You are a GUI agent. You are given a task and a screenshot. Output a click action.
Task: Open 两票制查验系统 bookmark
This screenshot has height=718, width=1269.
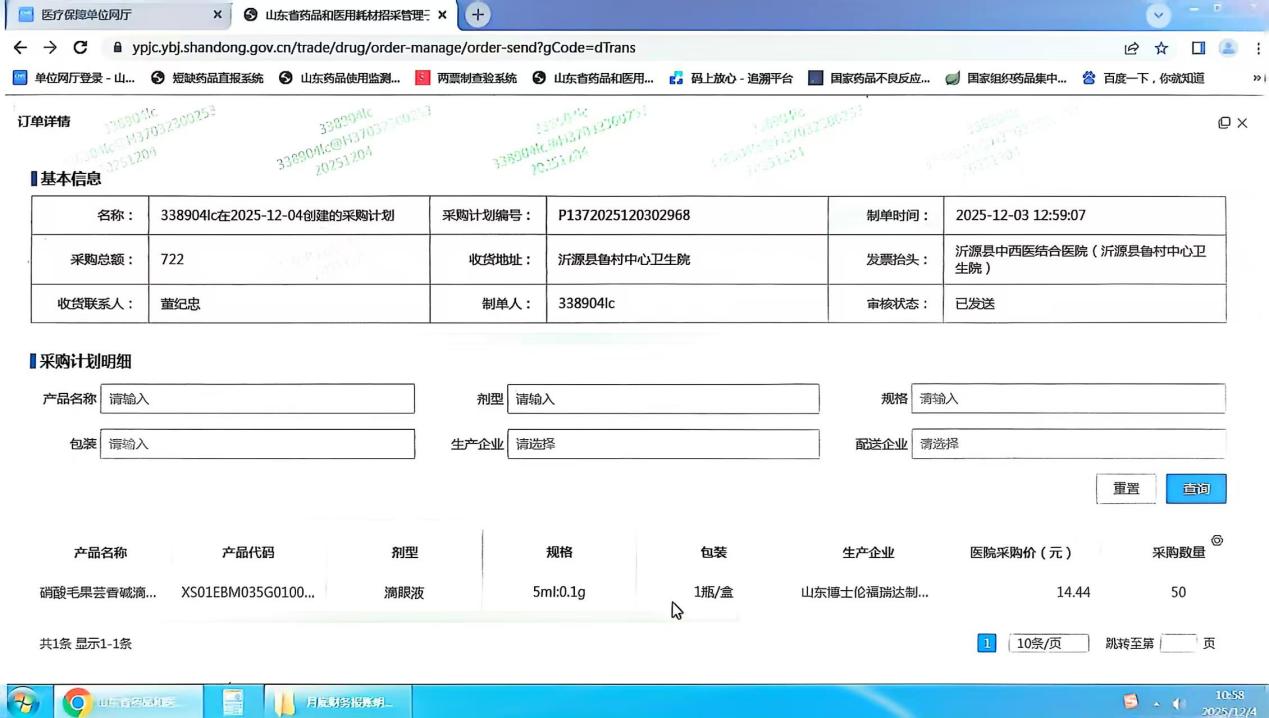[467, 78]
